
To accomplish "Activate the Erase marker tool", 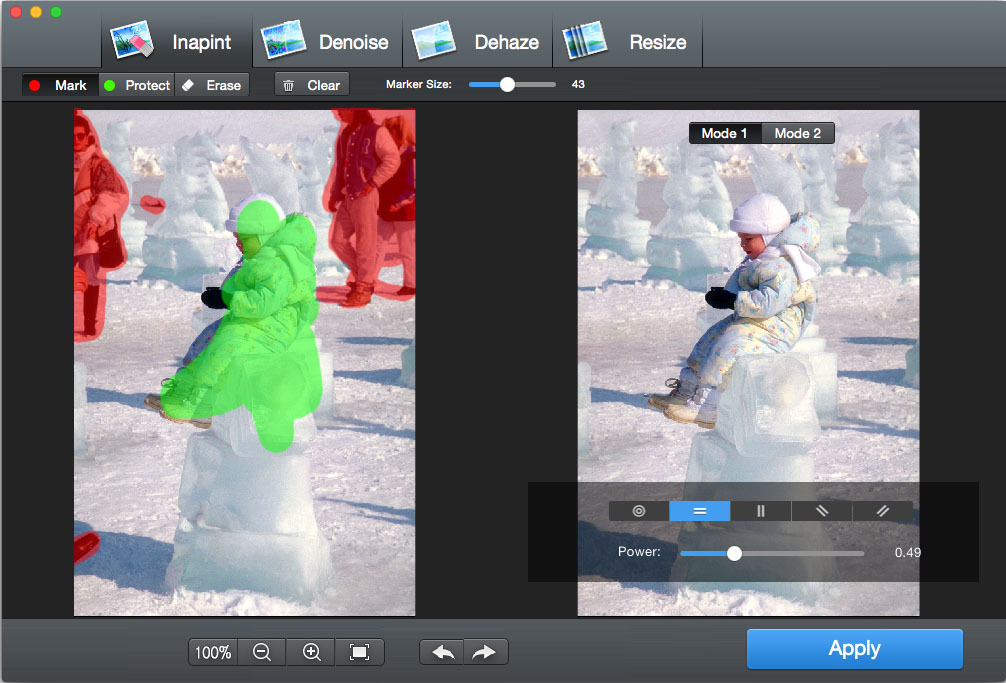I will (212, 85).
